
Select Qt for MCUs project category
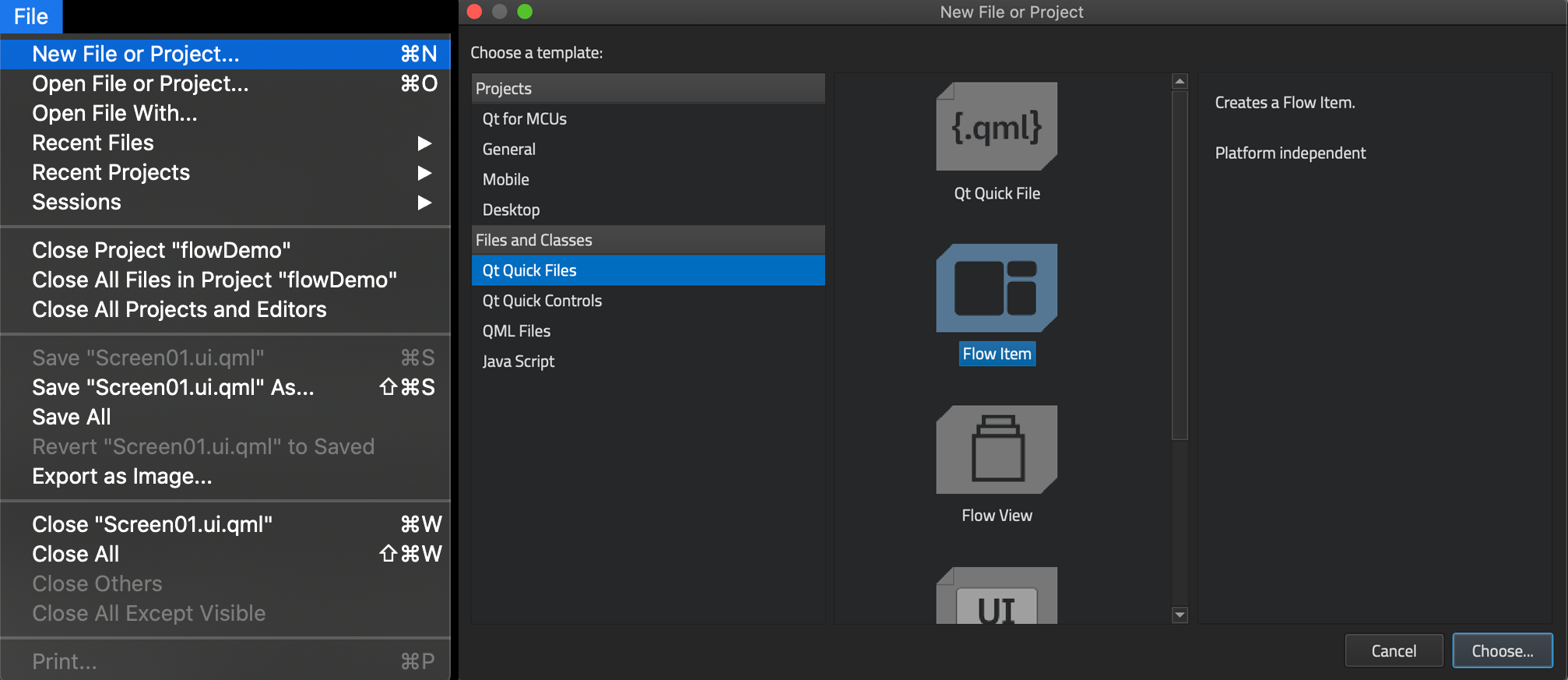(524, 119)
